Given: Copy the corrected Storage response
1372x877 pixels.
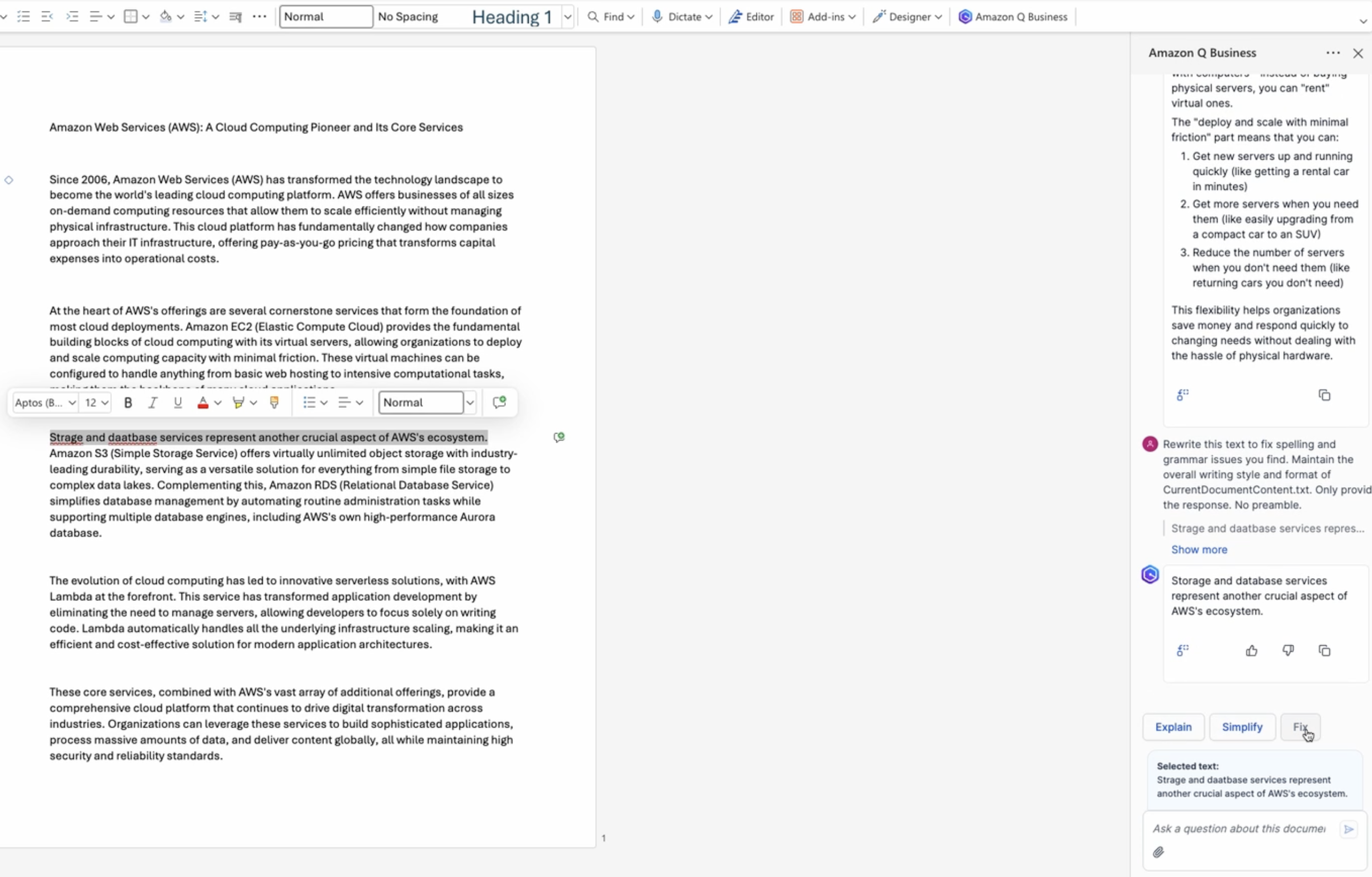Looking at the screenshot, I should [x=1324, y=651].
